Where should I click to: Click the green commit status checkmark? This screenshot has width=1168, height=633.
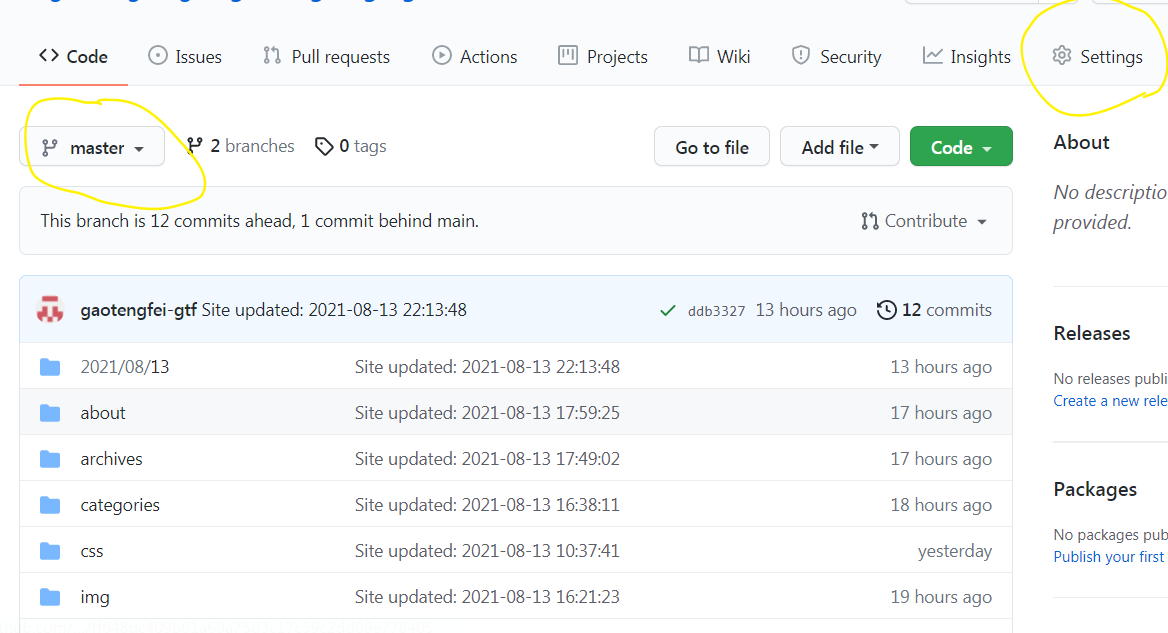pyautogui.click(x=667, y=311)
